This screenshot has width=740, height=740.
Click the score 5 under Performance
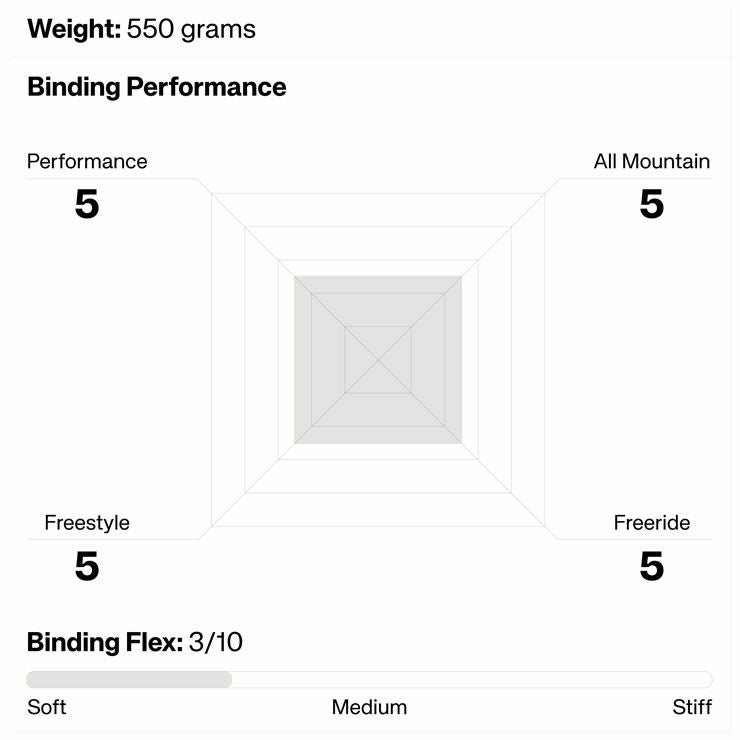coord(87,204)
